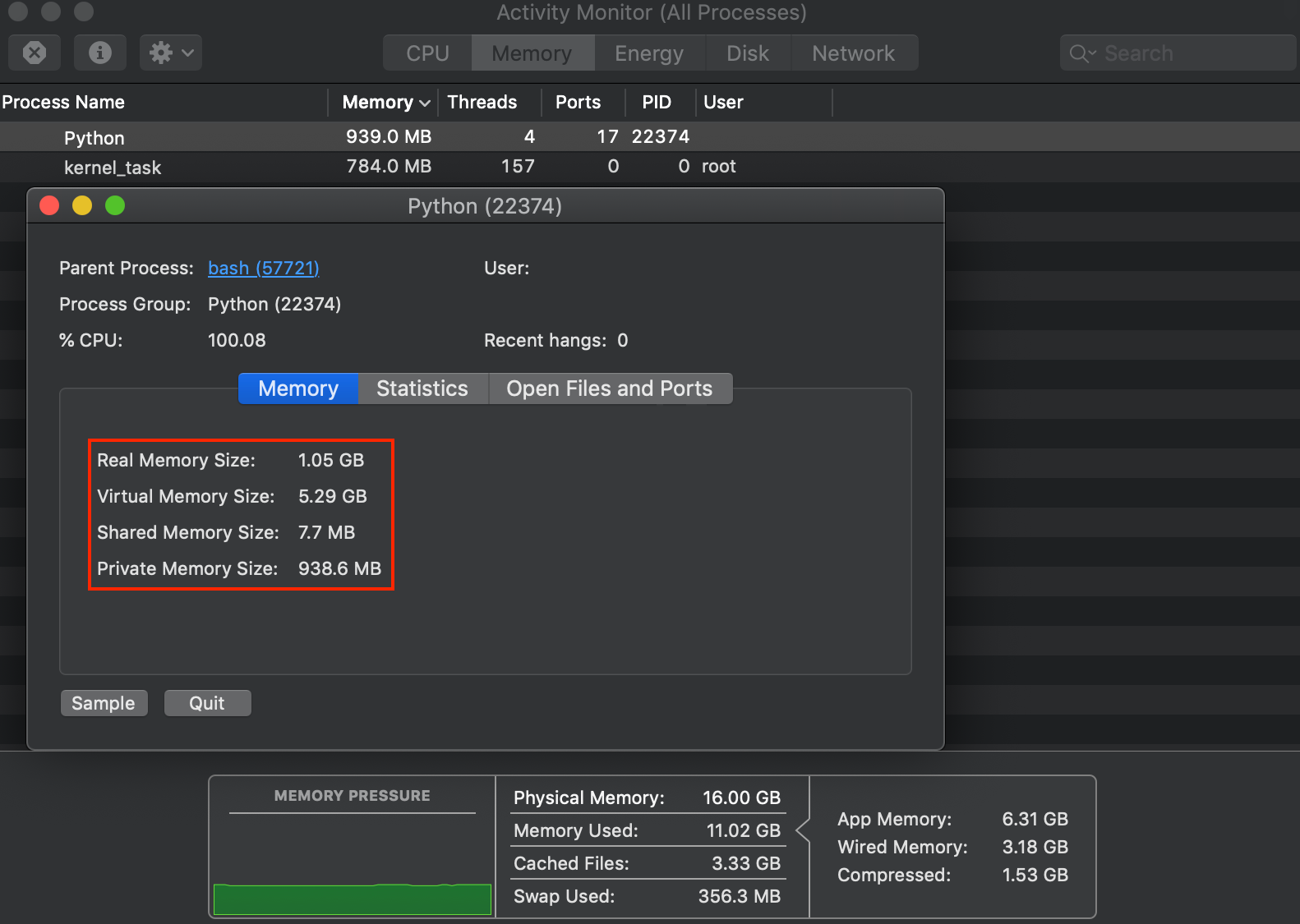Image resolution: width=1300 pixels, height=924 pixels.
Task: Open the Open Files and Ports tab
Action: coord(610,388)
